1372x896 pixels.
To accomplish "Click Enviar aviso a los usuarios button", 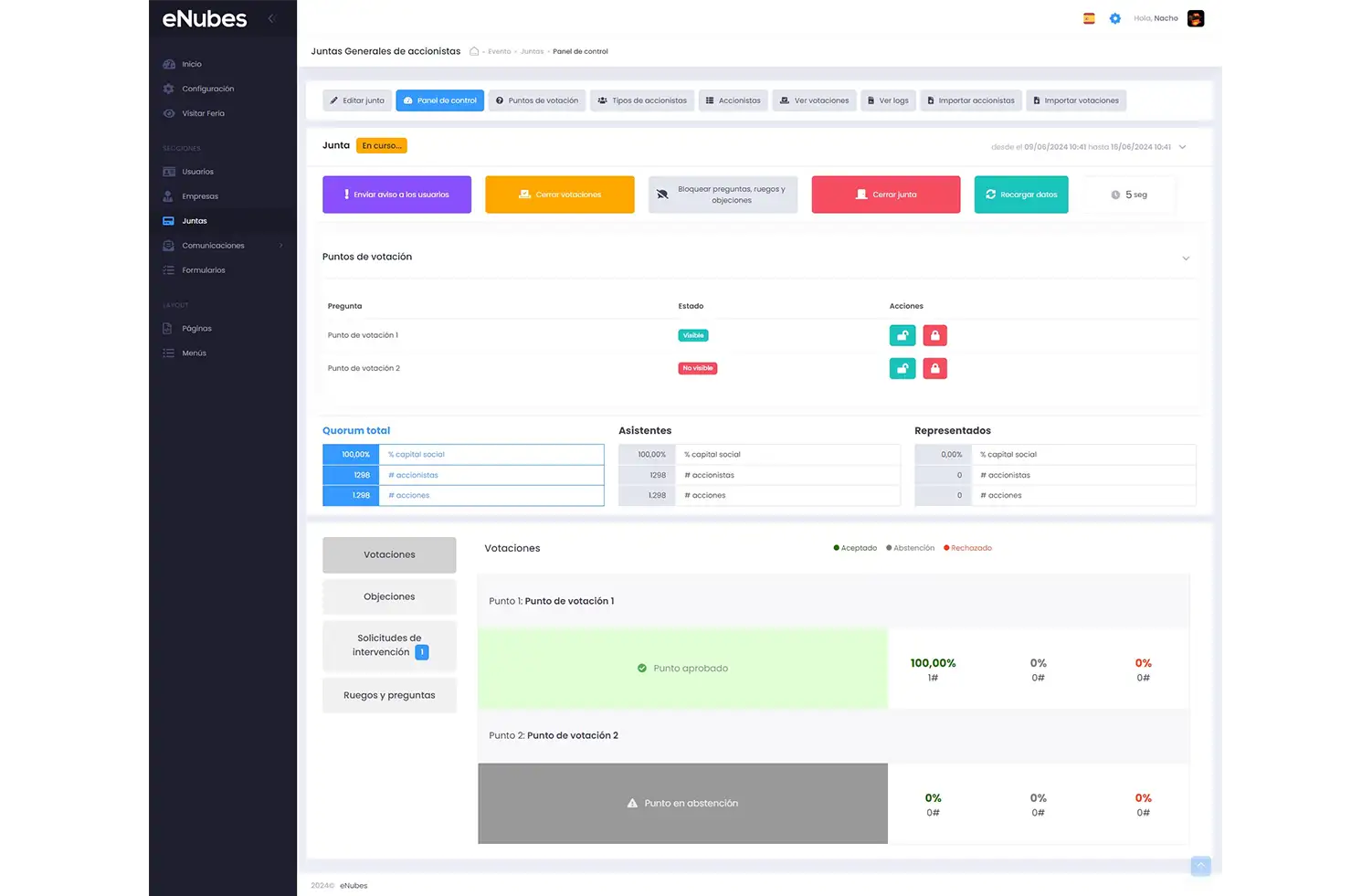I will [396, 195].
